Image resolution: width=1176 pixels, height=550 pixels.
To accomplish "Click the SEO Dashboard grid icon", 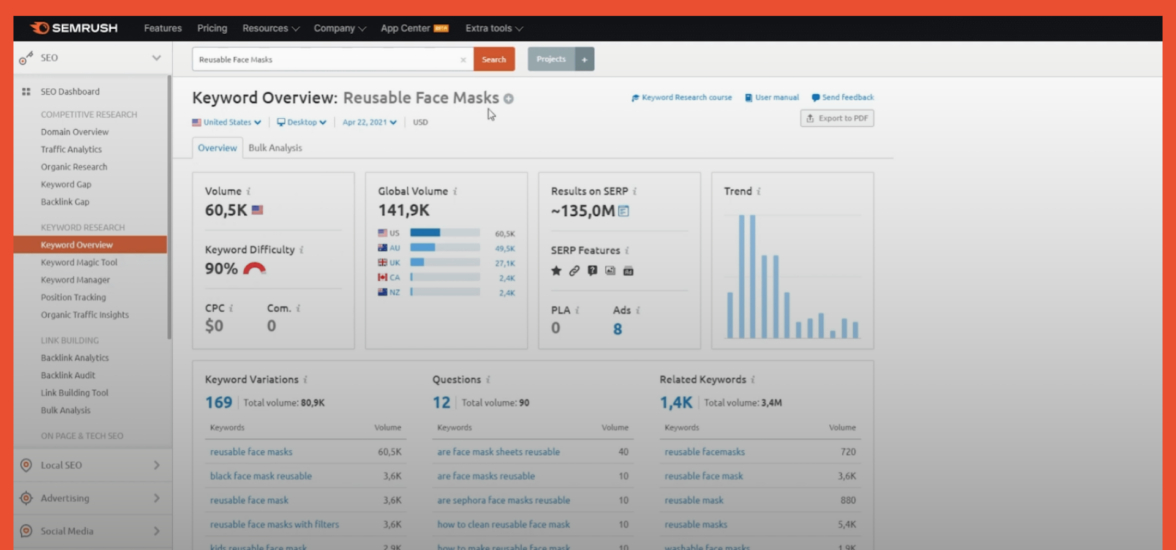I will [x=26, y=92].
